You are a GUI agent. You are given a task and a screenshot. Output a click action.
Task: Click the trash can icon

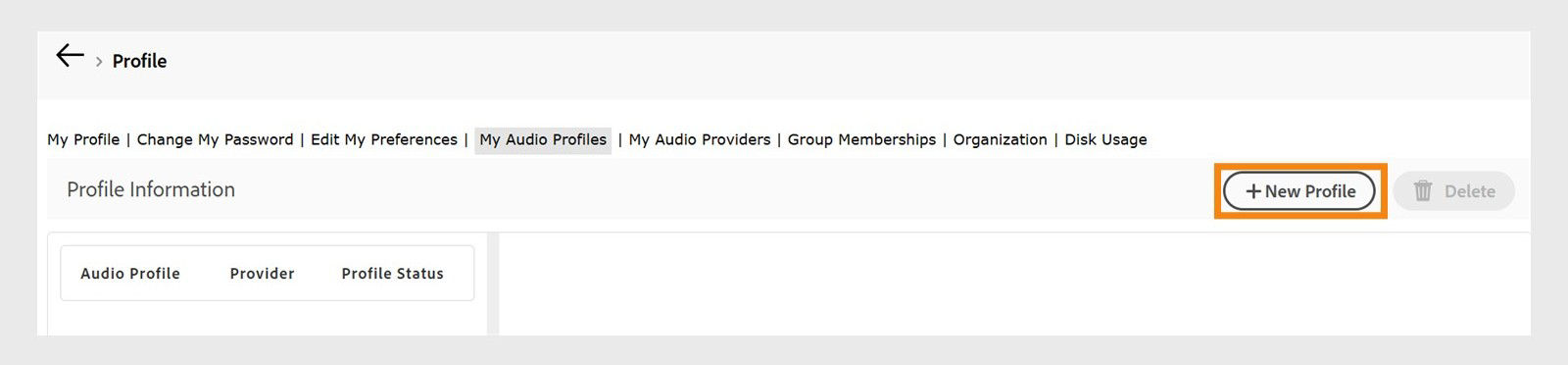point(1423,190)
